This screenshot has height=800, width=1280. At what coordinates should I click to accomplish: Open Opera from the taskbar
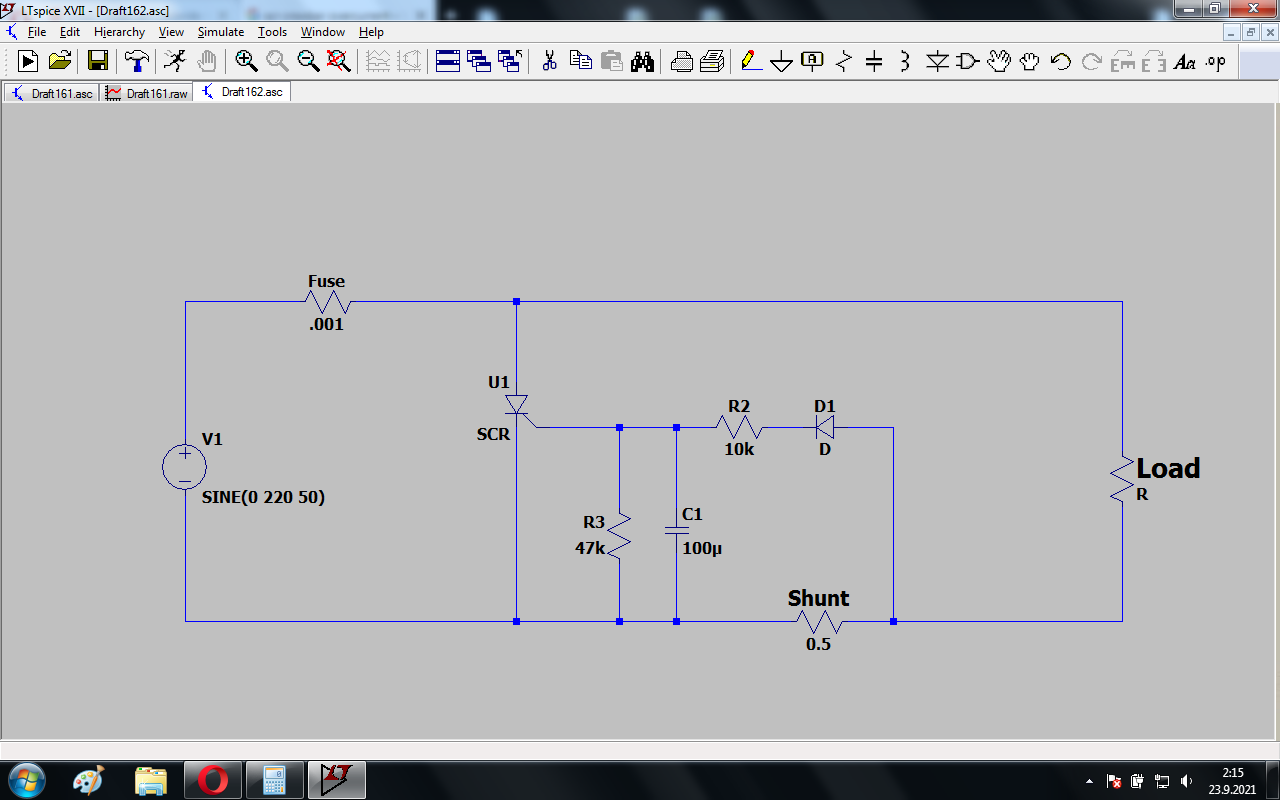pyautogui.click(x=211, y=780)
